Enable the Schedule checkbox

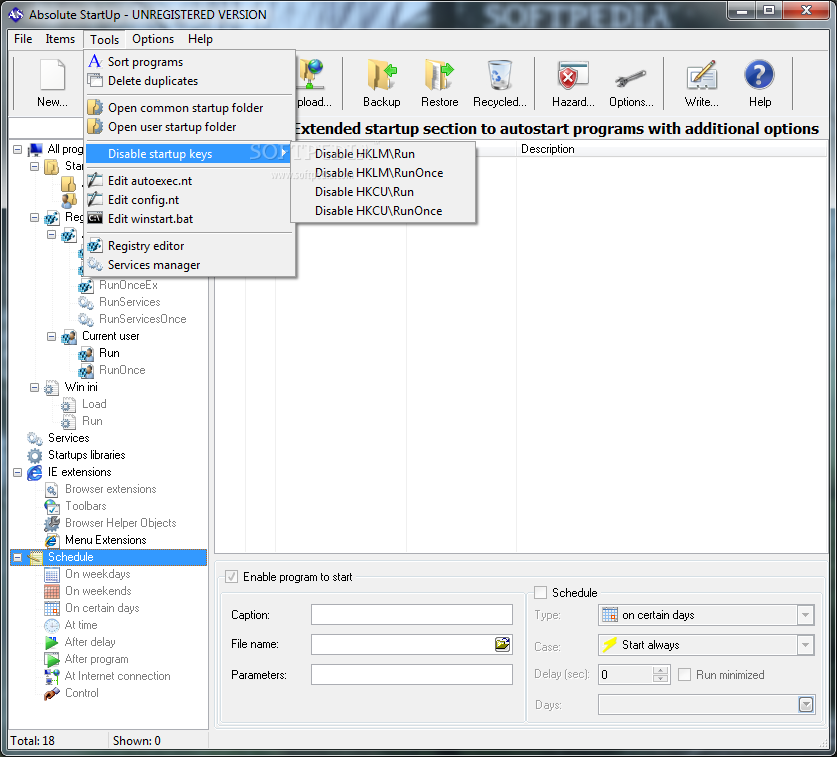540,593
